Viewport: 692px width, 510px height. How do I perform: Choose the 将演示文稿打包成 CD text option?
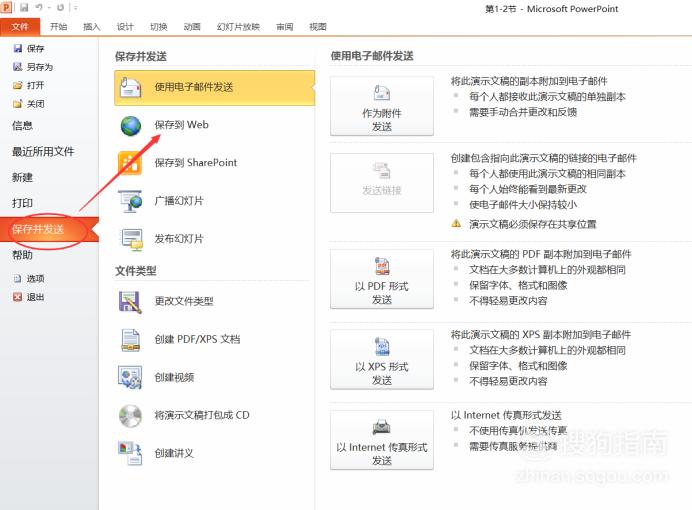202,415
